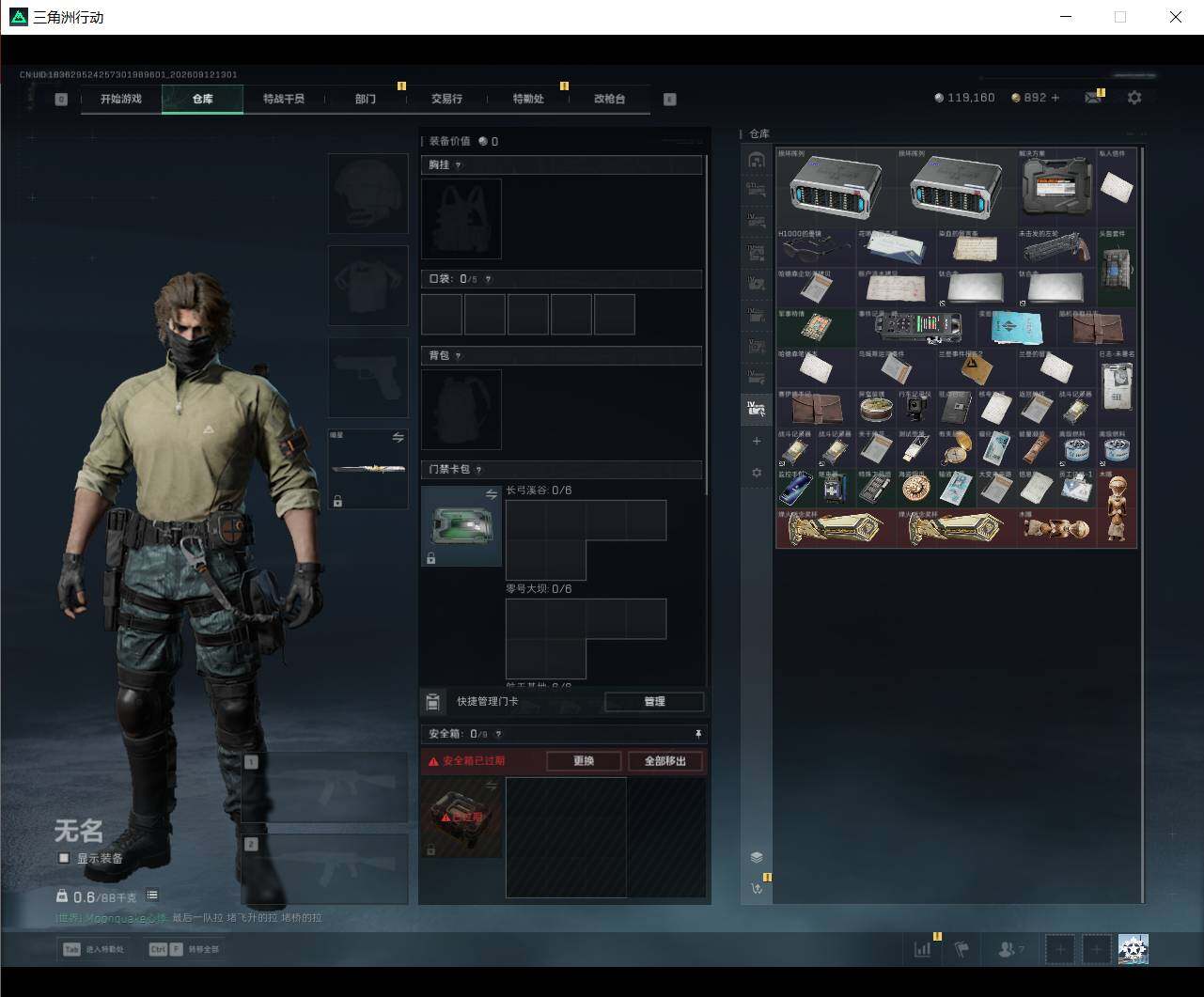Select primary weapon slot 2
This screenshot has height=997, width=1204.
coord(324,869)
